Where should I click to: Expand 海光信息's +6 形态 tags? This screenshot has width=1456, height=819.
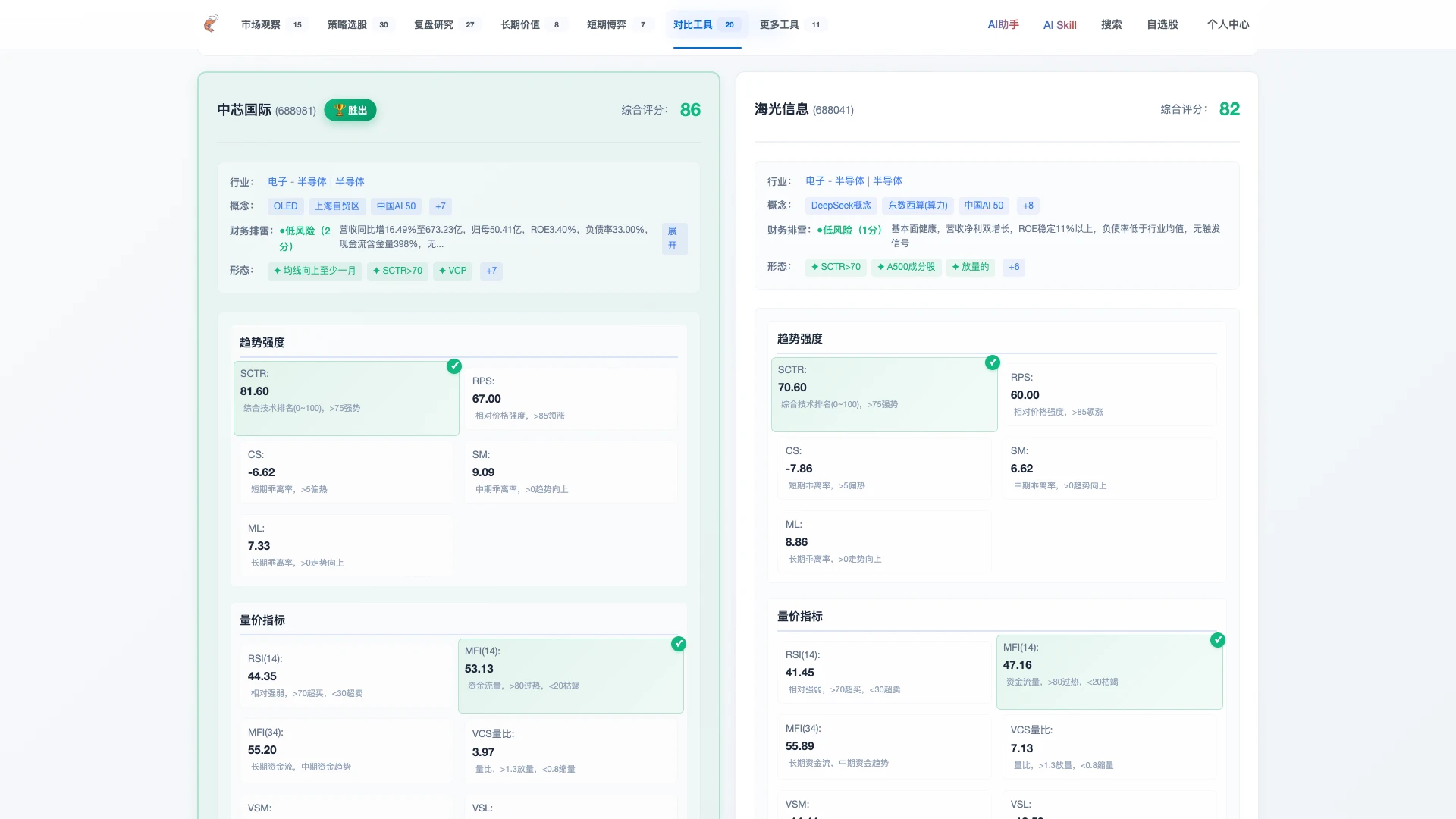click(x=1014, y=267)
